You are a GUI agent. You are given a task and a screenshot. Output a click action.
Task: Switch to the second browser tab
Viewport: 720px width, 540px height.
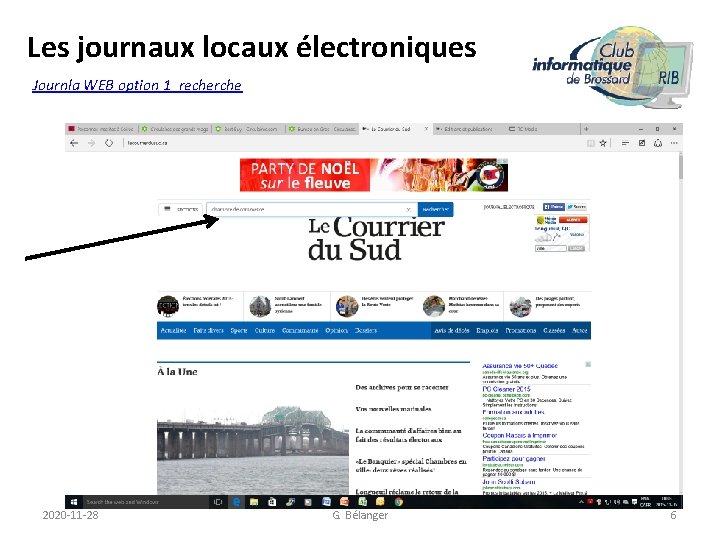tap(175, 129)
